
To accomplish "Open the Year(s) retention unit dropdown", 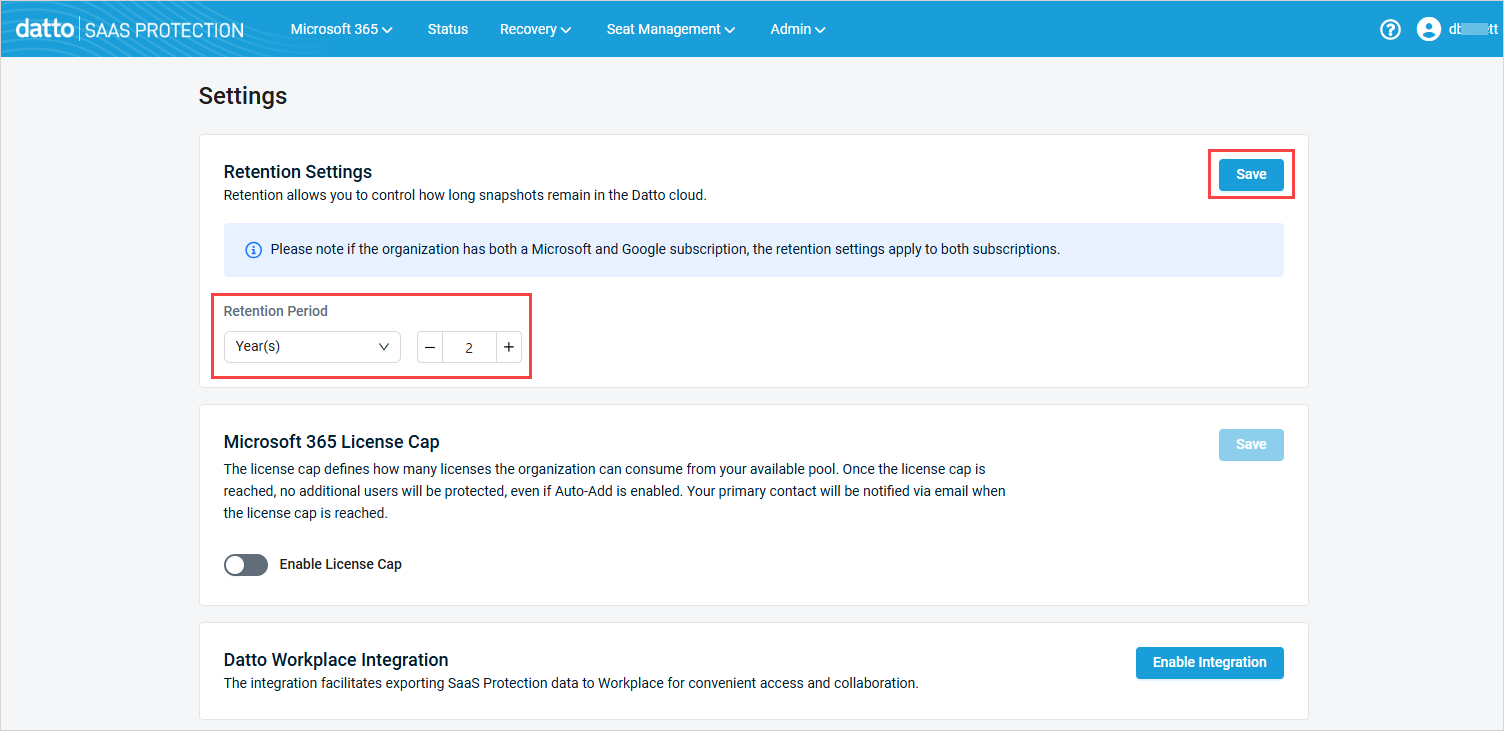I will coord(312,347).
